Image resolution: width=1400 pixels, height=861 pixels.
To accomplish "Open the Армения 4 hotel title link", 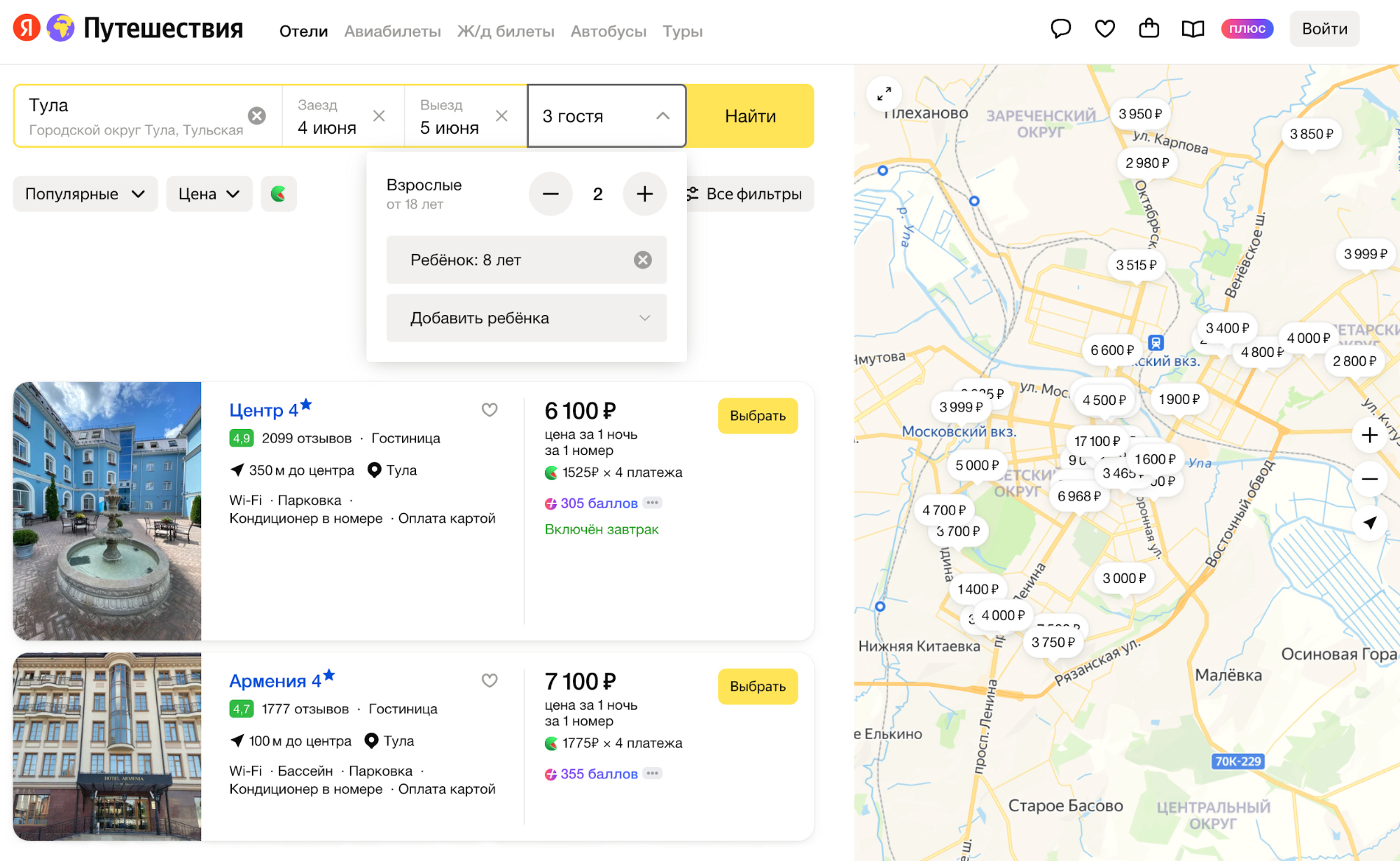I will tap(282, 680).
